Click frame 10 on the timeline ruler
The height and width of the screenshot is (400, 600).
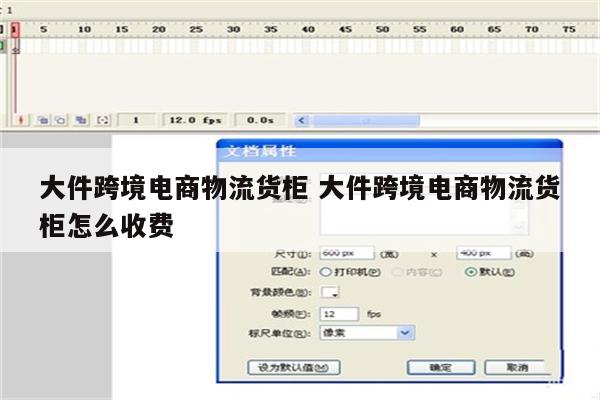[x=84, y=29]
